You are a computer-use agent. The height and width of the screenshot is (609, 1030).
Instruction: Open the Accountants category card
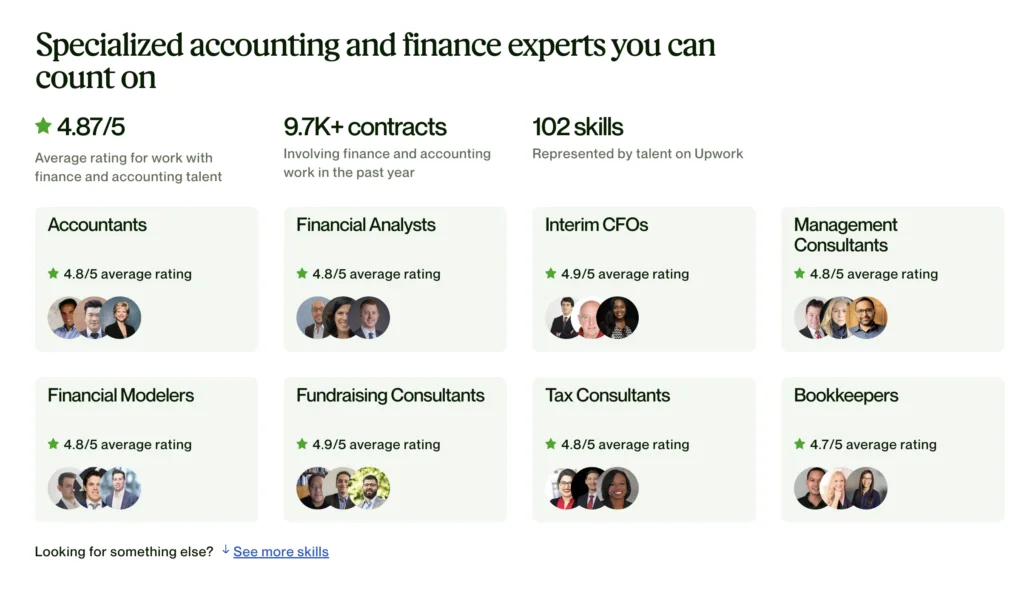click(146, 279)
